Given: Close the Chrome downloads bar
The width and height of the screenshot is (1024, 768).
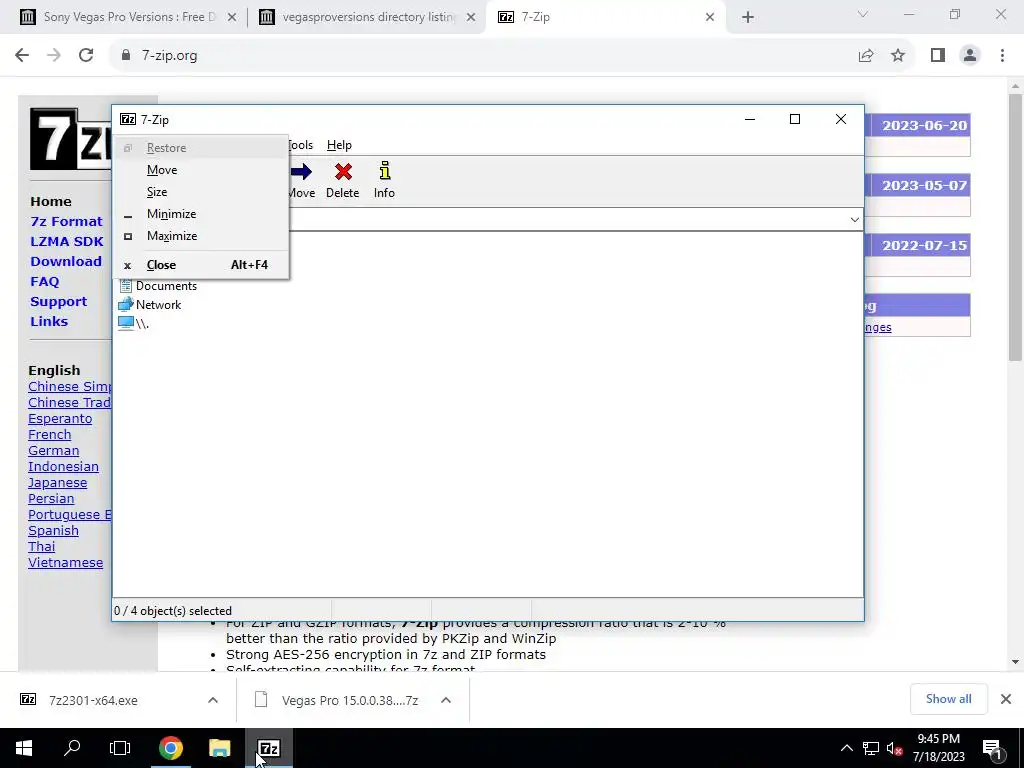Looking at the screenshot, I should point(1006,699).
